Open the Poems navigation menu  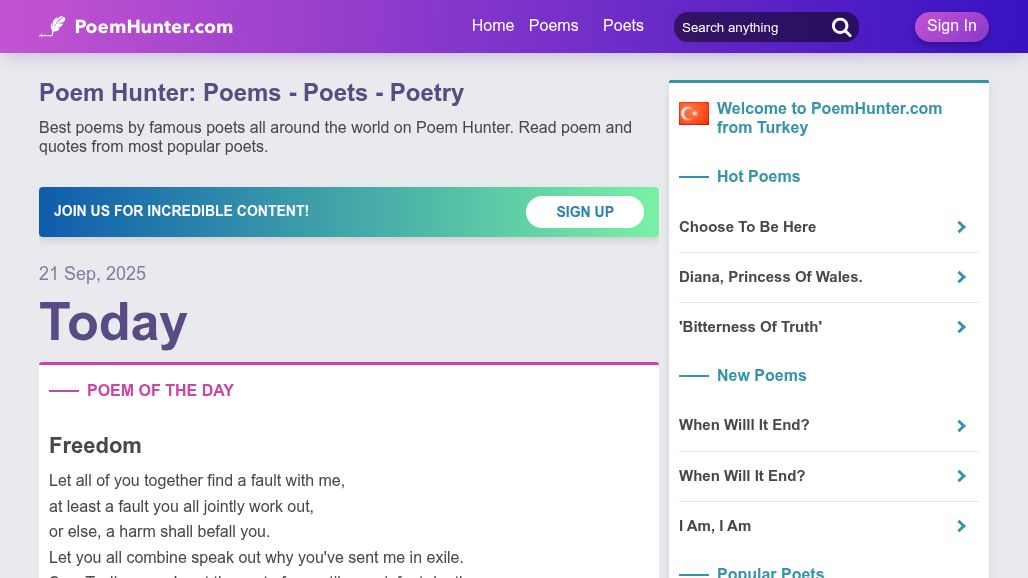tap(553, 26)
